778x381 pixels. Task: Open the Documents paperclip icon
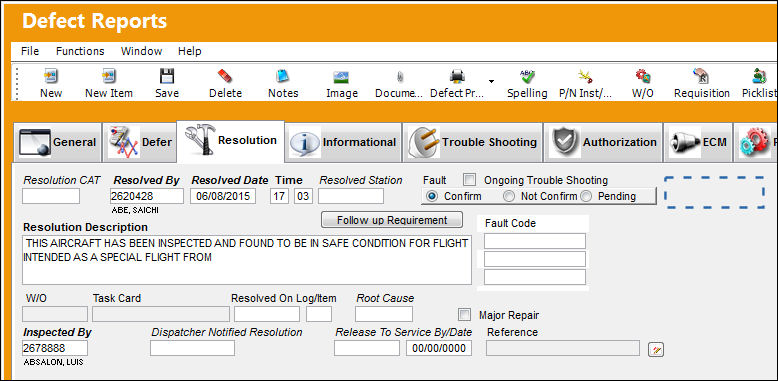(x=399, y=77)
